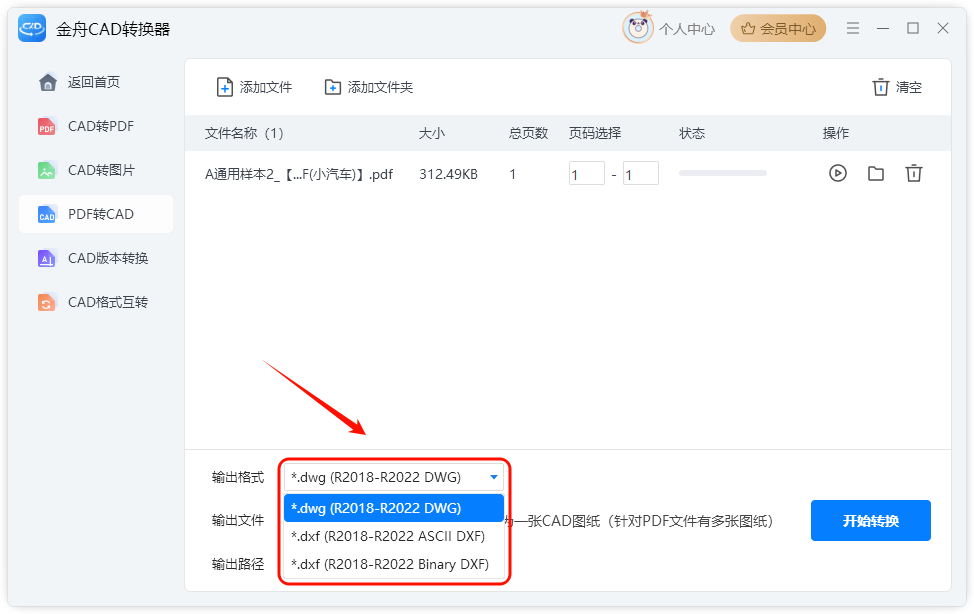The height and width of the screenshot is (614, 974).
Task: Click the add-folder plus icon
Action: [x=333, y=87]
